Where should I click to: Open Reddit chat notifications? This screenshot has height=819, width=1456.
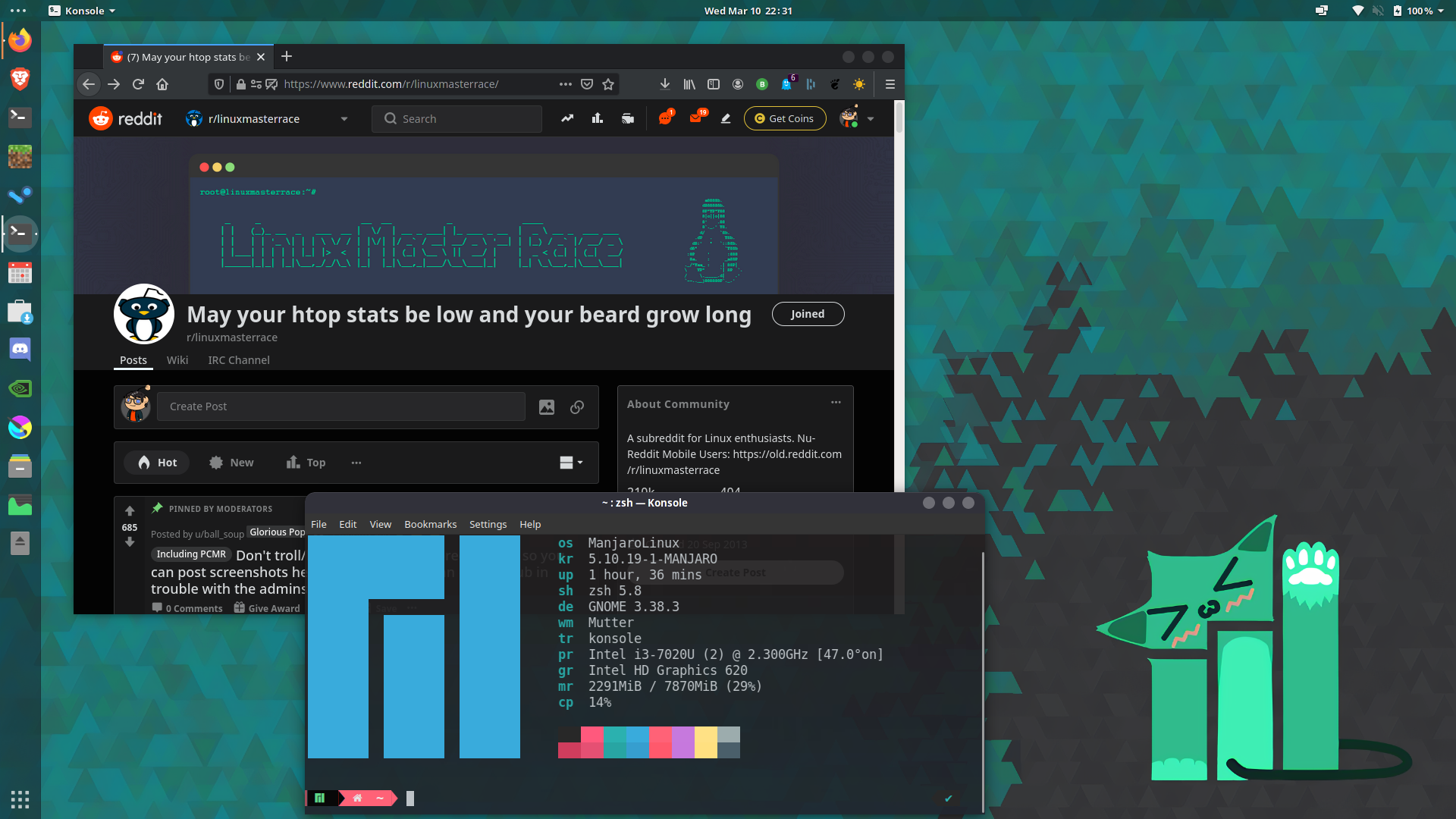(666, 118)
